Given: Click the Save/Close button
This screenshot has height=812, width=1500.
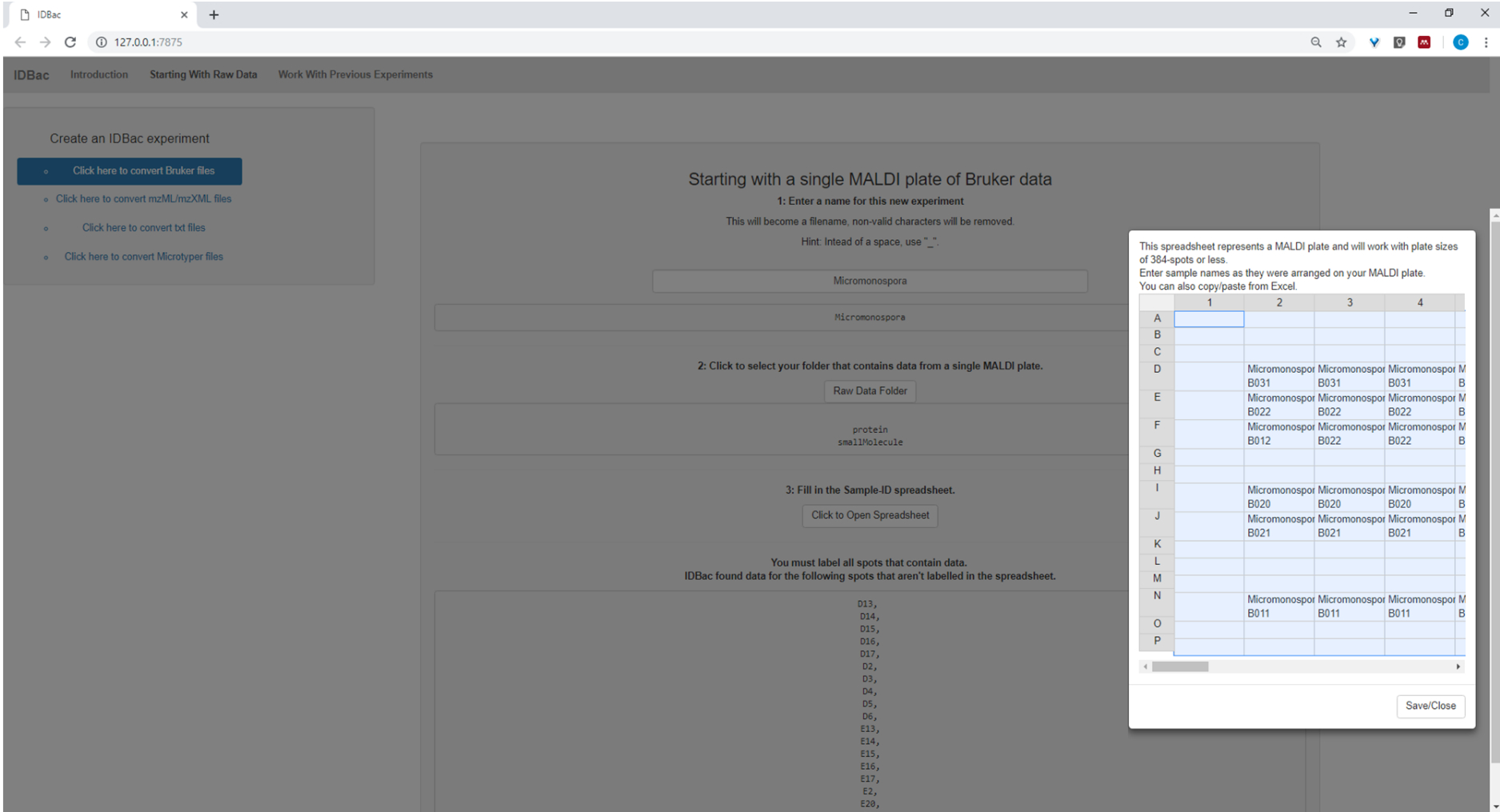Looking at the screenshot, I should point(1430,706).
